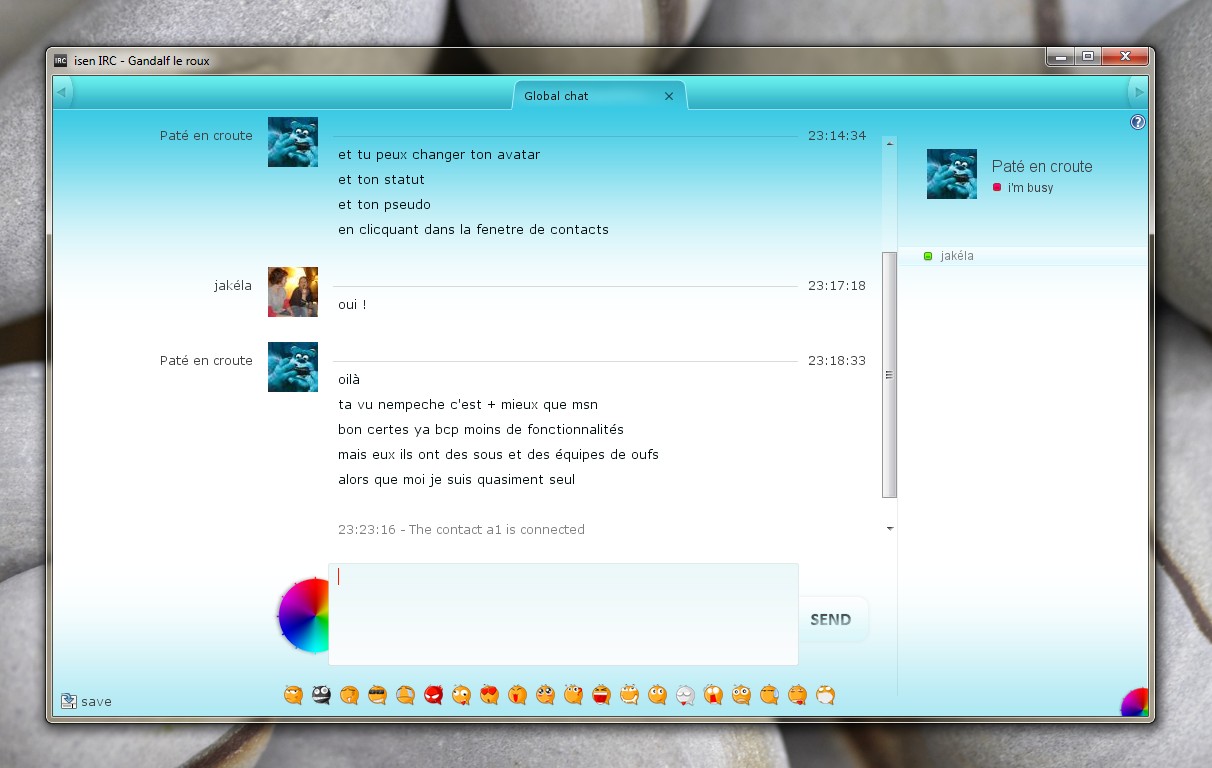Click "bon certes ya bcp moins de fonctionnalités"
Image resolution: width=1212 pixels, height=768 pixels.
pyautogui.click(x=481, y=429)
